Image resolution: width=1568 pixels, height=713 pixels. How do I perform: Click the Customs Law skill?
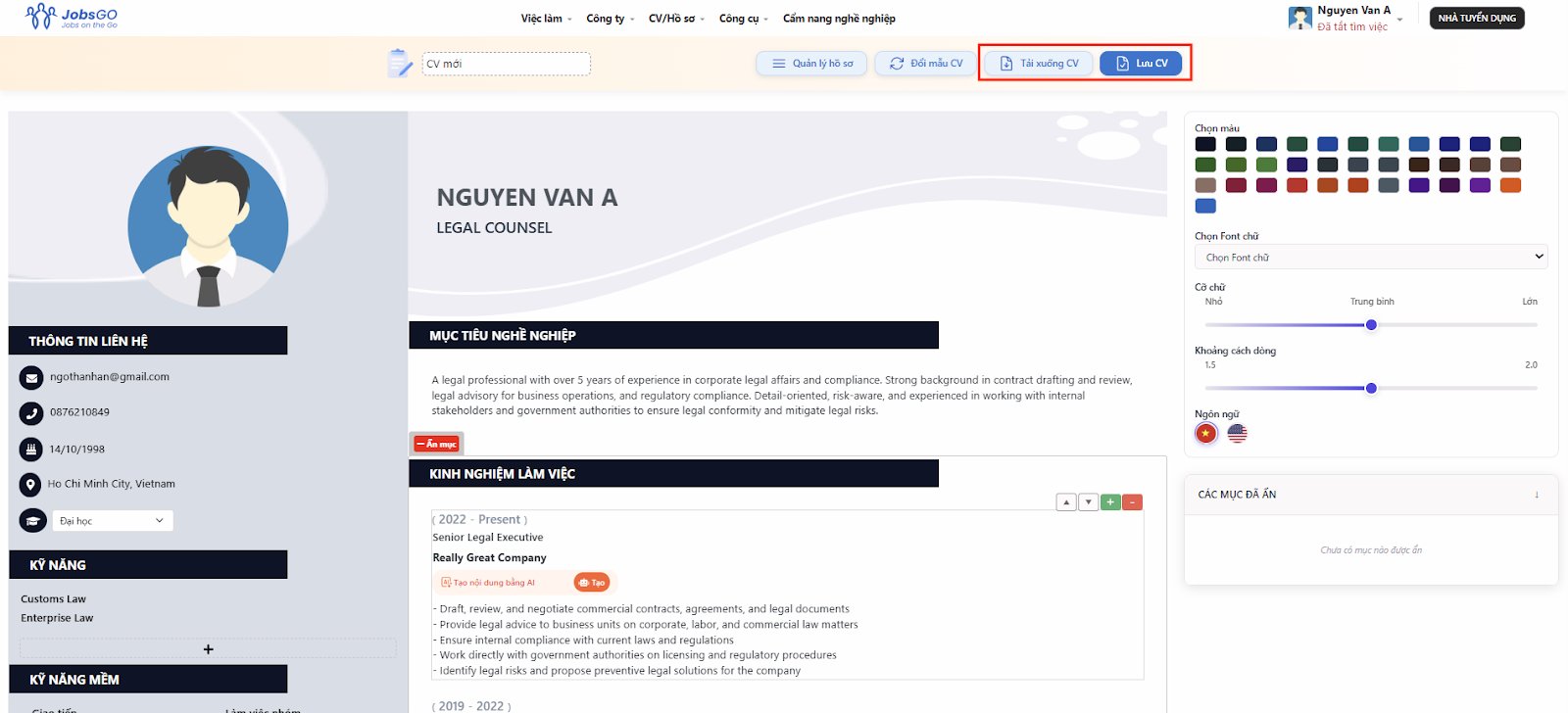pos(54,599)
